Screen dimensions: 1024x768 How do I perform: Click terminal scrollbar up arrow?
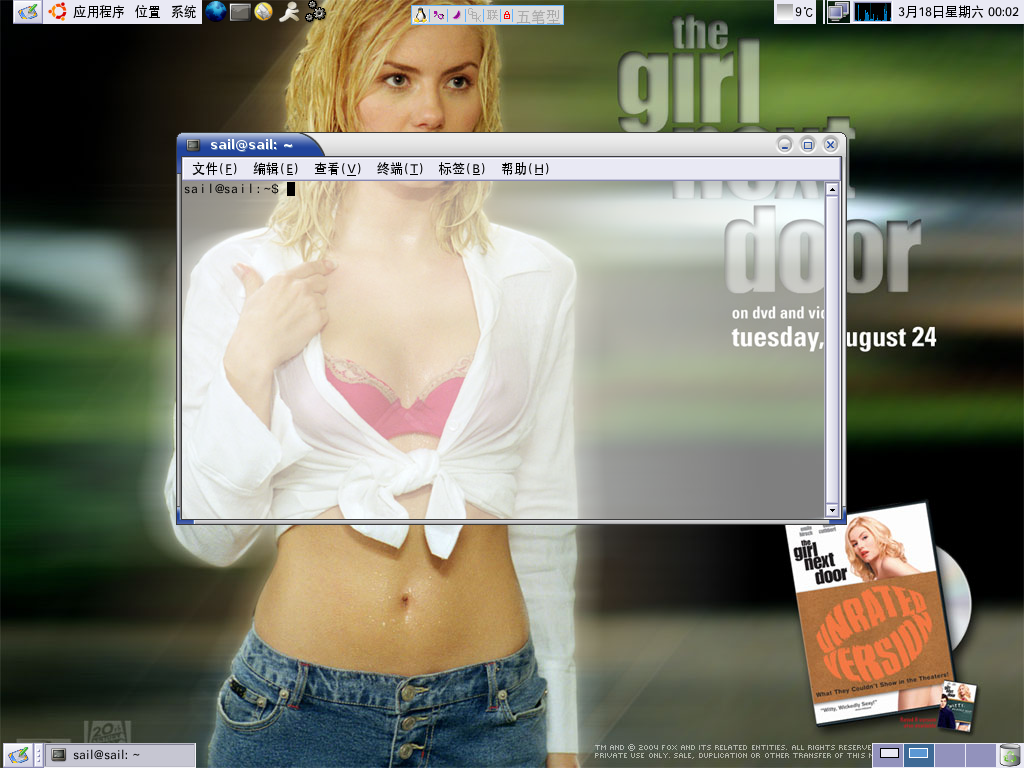(x=832, y=189)
